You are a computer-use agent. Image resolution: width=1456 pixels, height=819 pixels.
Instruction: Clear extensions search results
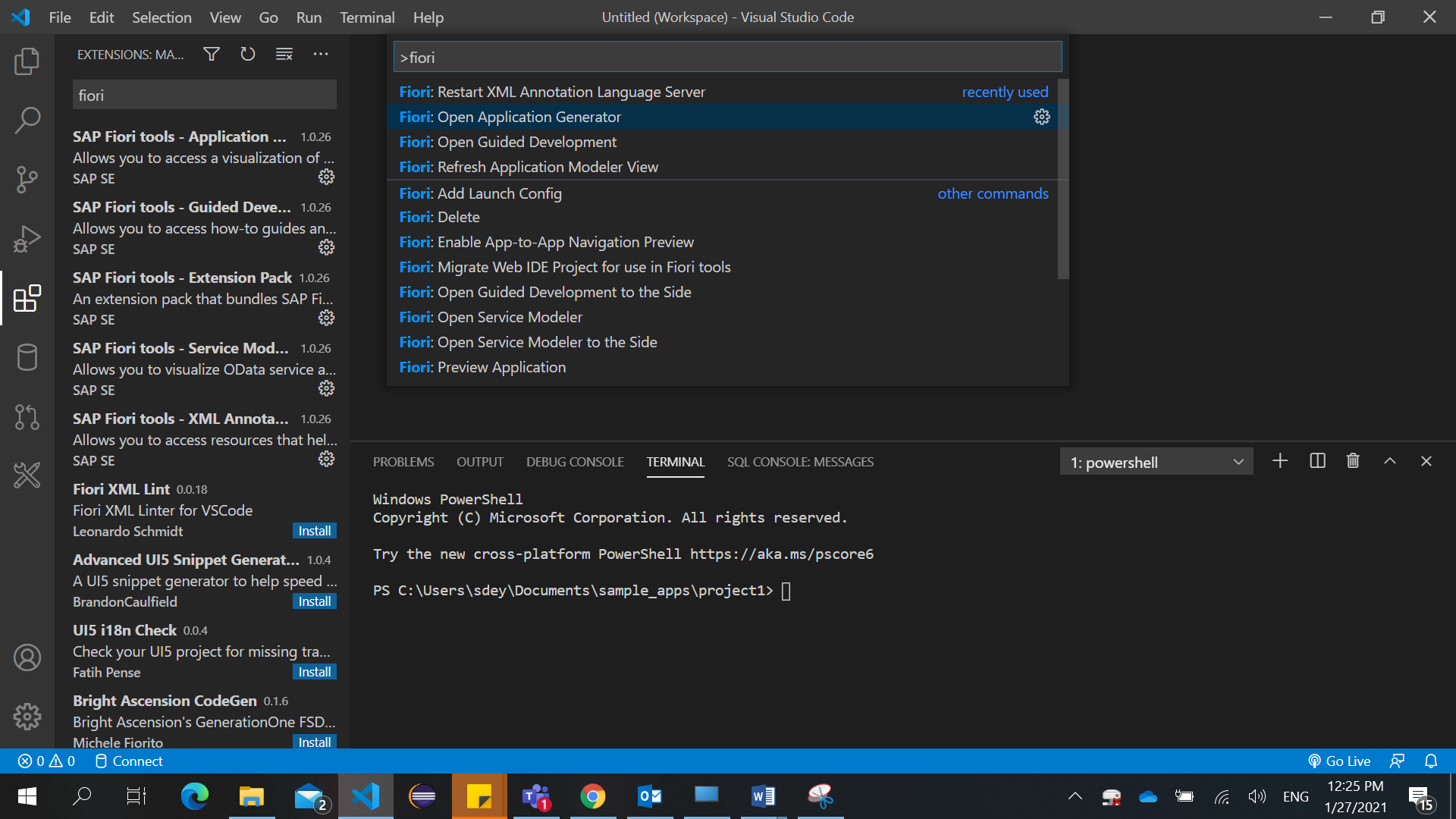(x=284, y=54)
